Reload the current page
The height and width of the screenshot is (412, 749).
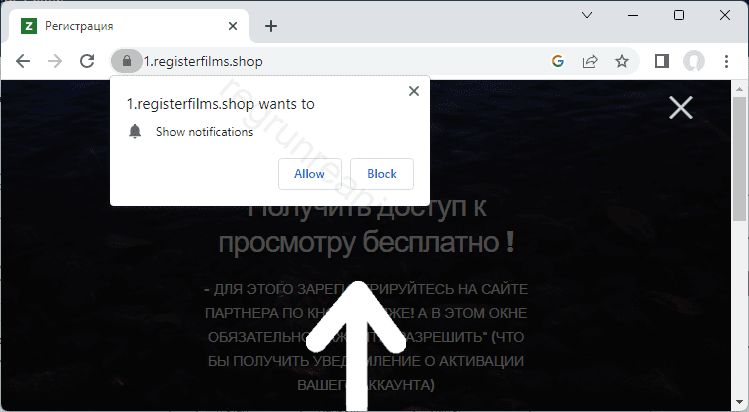pos(87,61)
